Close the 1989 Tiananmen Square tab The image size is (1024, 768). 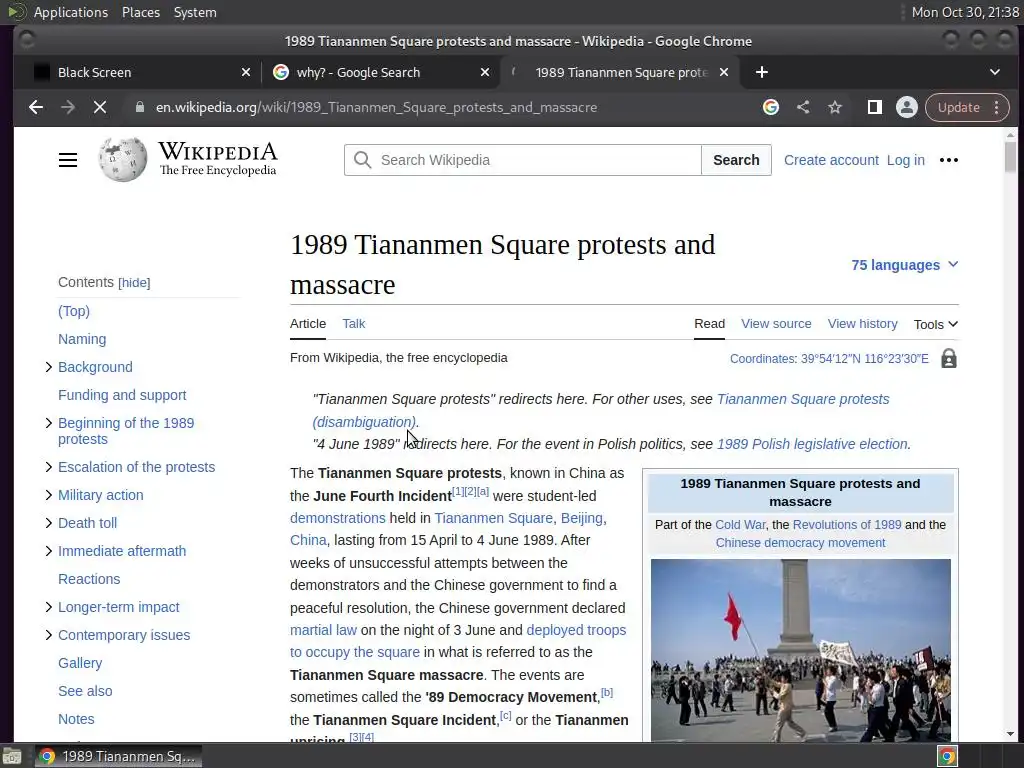724,72
